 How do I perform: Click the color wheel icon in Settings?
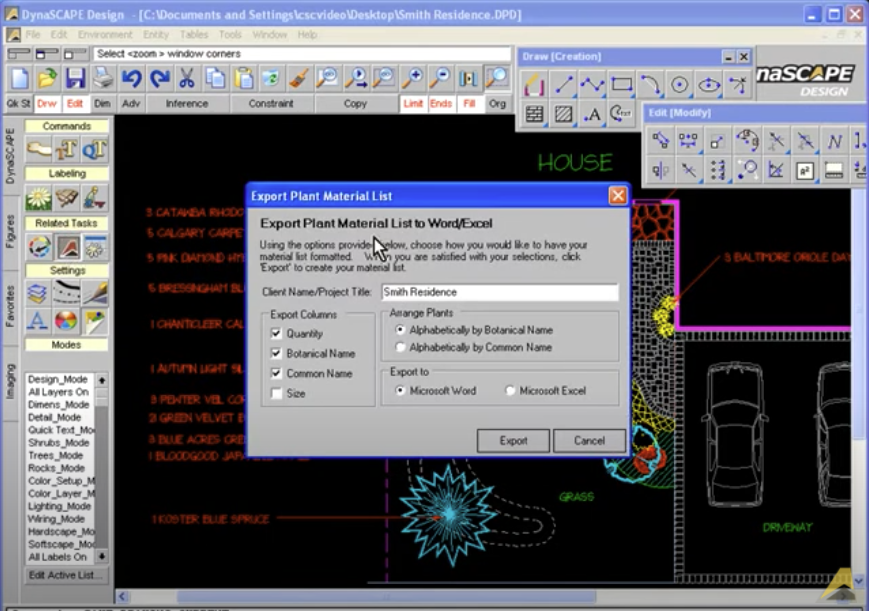(x=66, y=320)
